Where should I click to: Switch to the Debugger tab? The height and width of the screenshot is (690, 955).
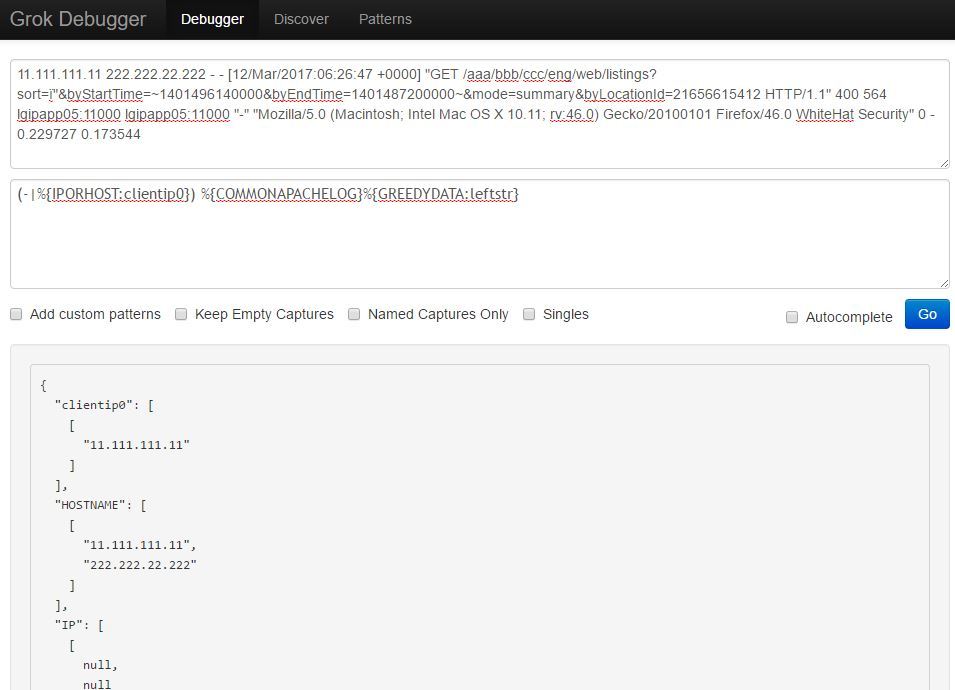pyautogui.click(x=212, y=19)
